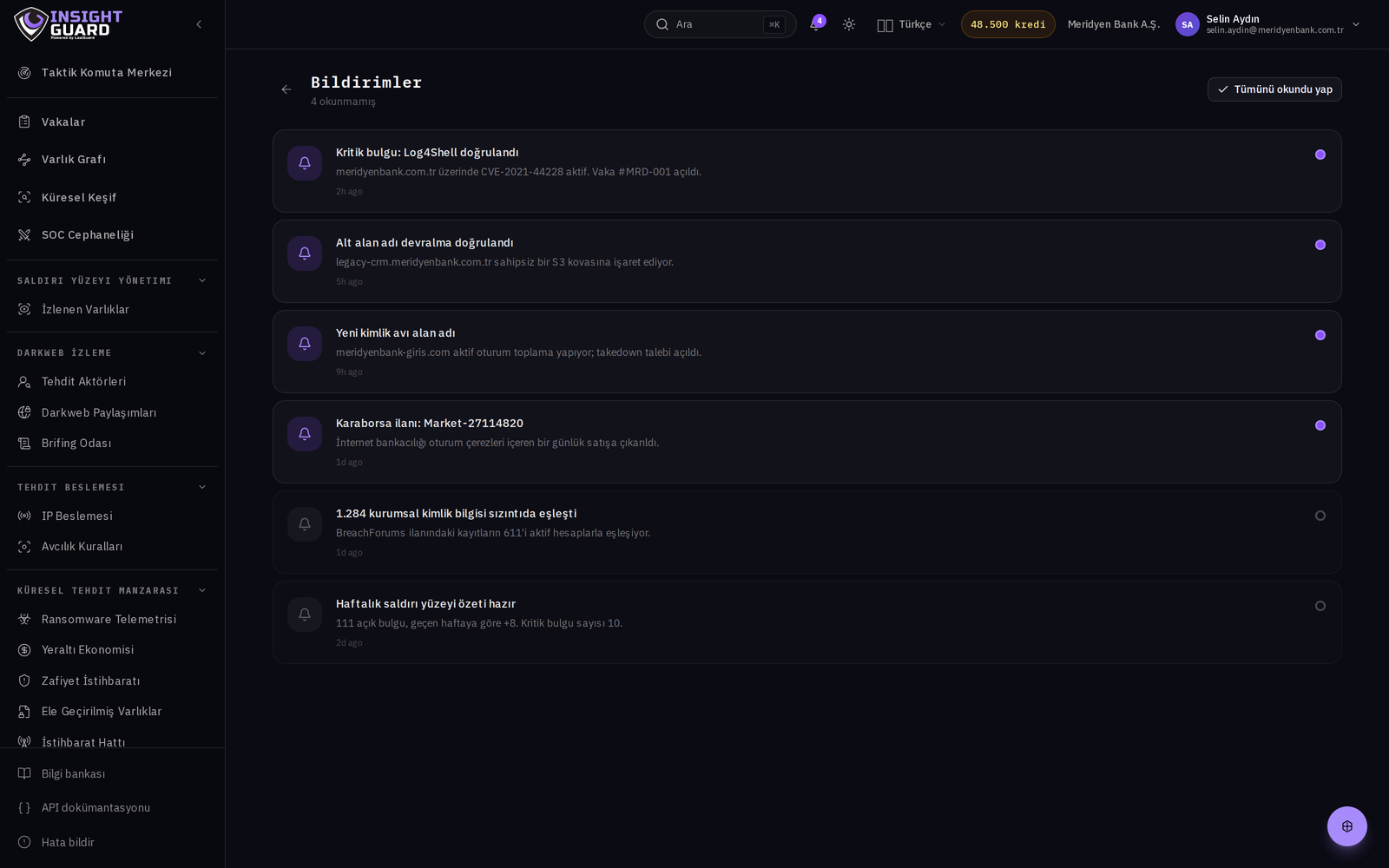The image size is (1389, 868).
Task: Mark Log4Shell notification as read via dot
Action: (1320, 155)
